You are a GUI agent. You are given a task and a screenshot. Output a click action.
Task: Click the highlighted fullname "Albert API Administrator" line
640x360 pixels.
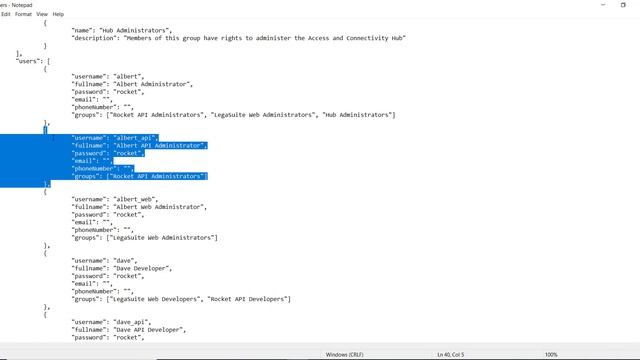(x=139, y=145)
